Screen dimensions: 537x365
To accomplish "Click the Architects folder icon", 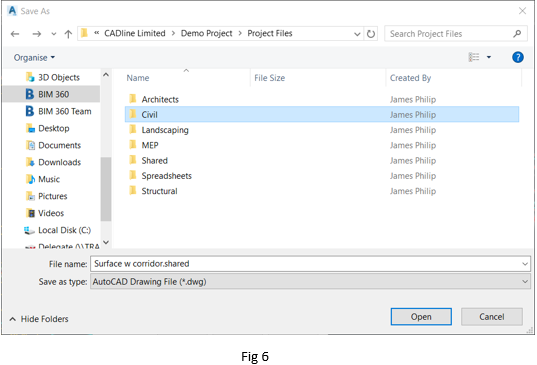I will (133, 99).
